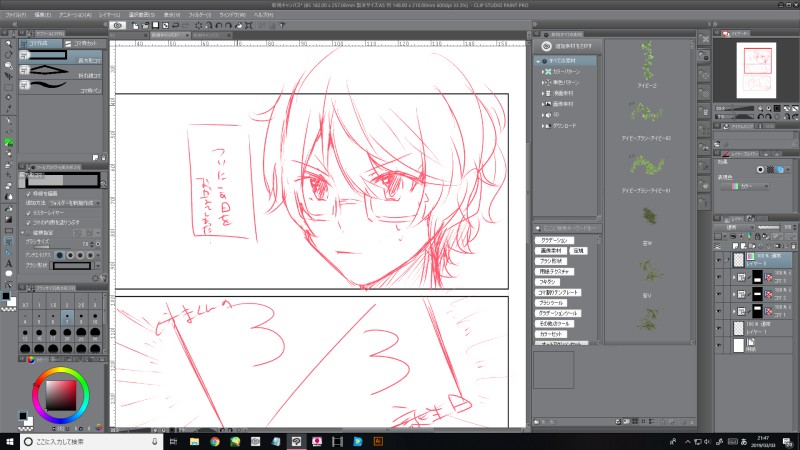Expand Manga material folder
This screenshot has width=800, height=450.
coord(543,93)
